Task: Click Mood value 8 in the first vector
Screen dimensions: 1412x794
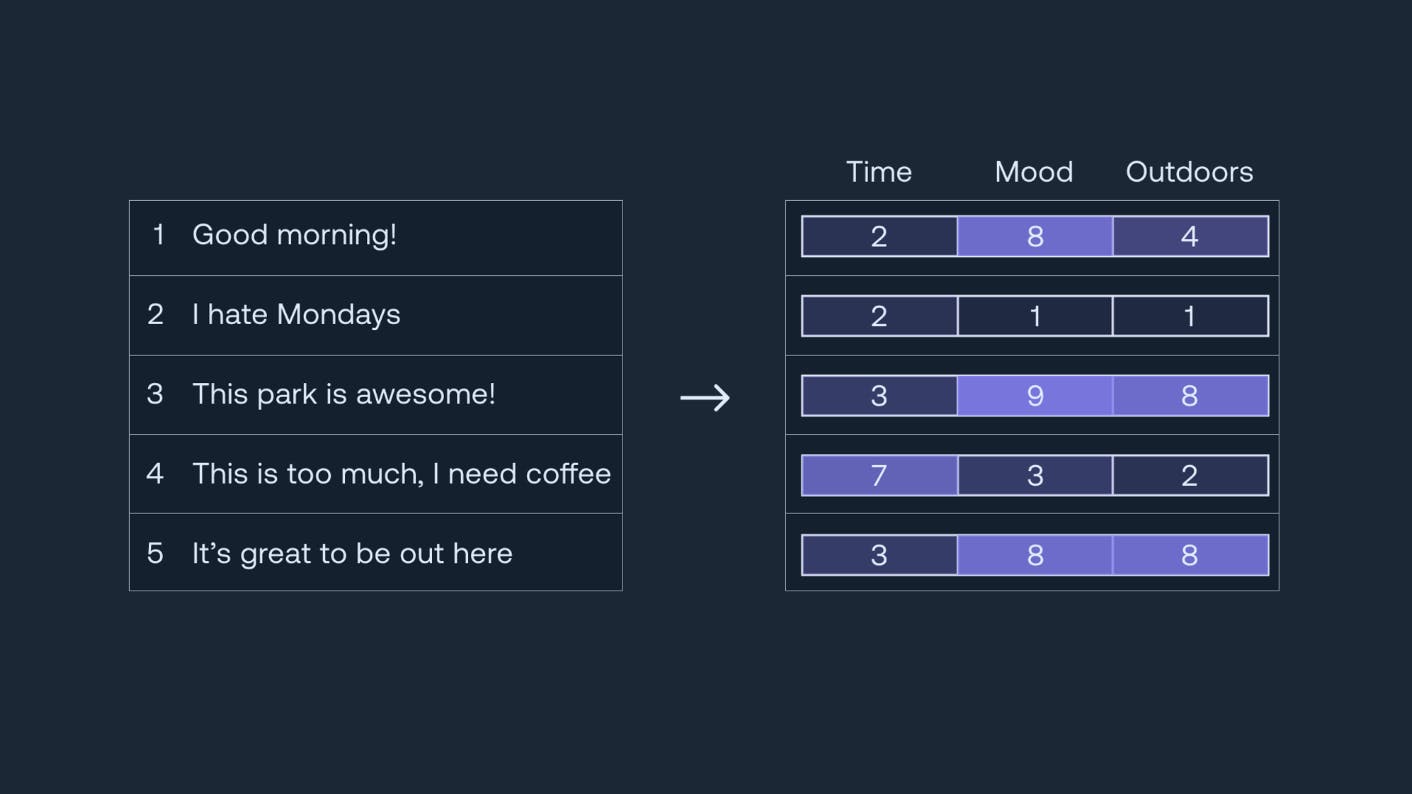Action: pyautogui.click(x=1035, y=237)
